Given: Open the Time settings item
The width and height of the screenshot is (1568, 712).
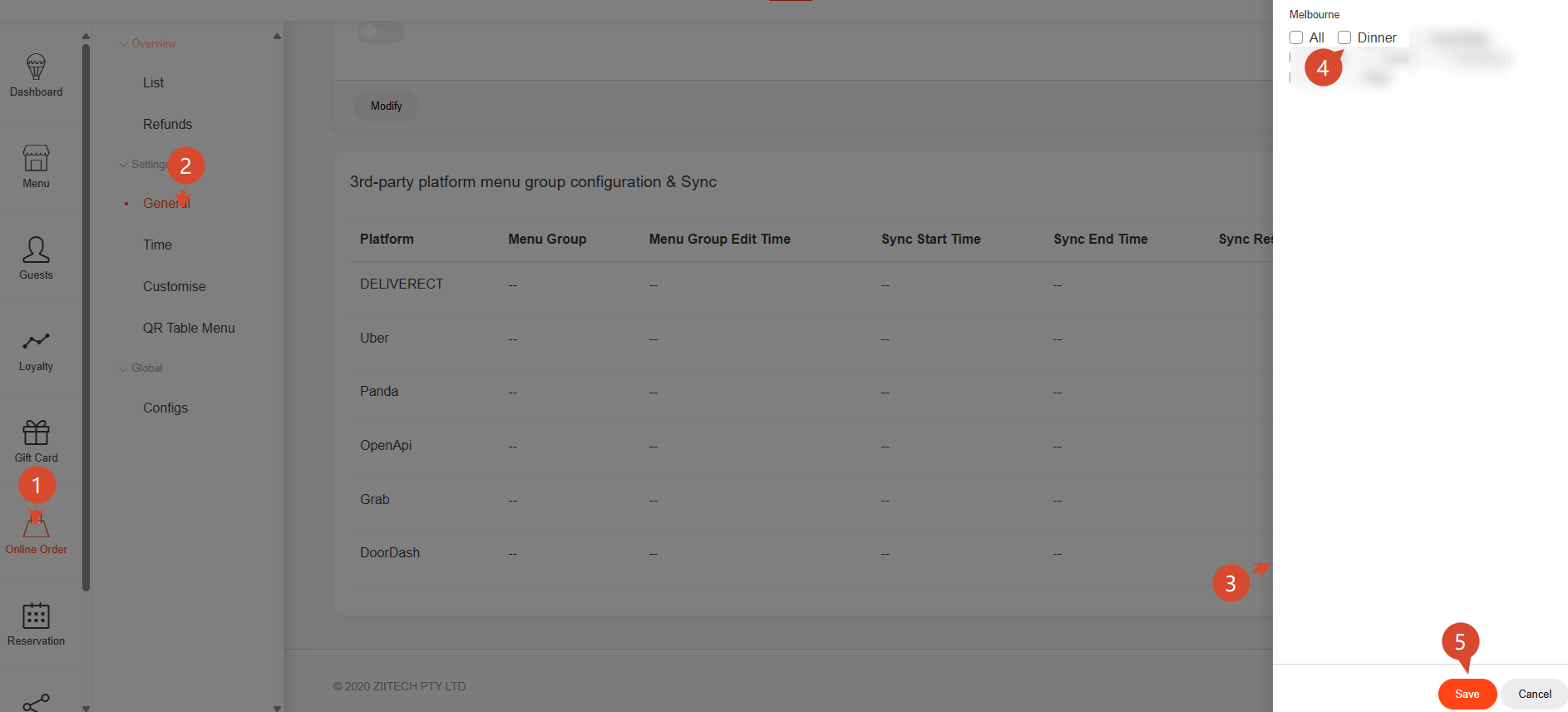Looking at the screenshot, I should (157, 245).
